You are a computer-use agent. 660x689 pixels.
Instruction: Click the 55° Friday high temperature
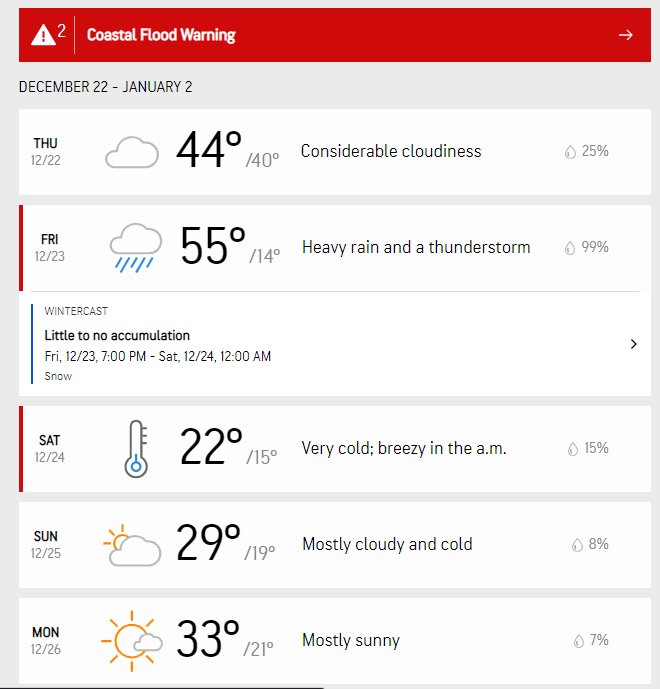(x=213, y=246)
